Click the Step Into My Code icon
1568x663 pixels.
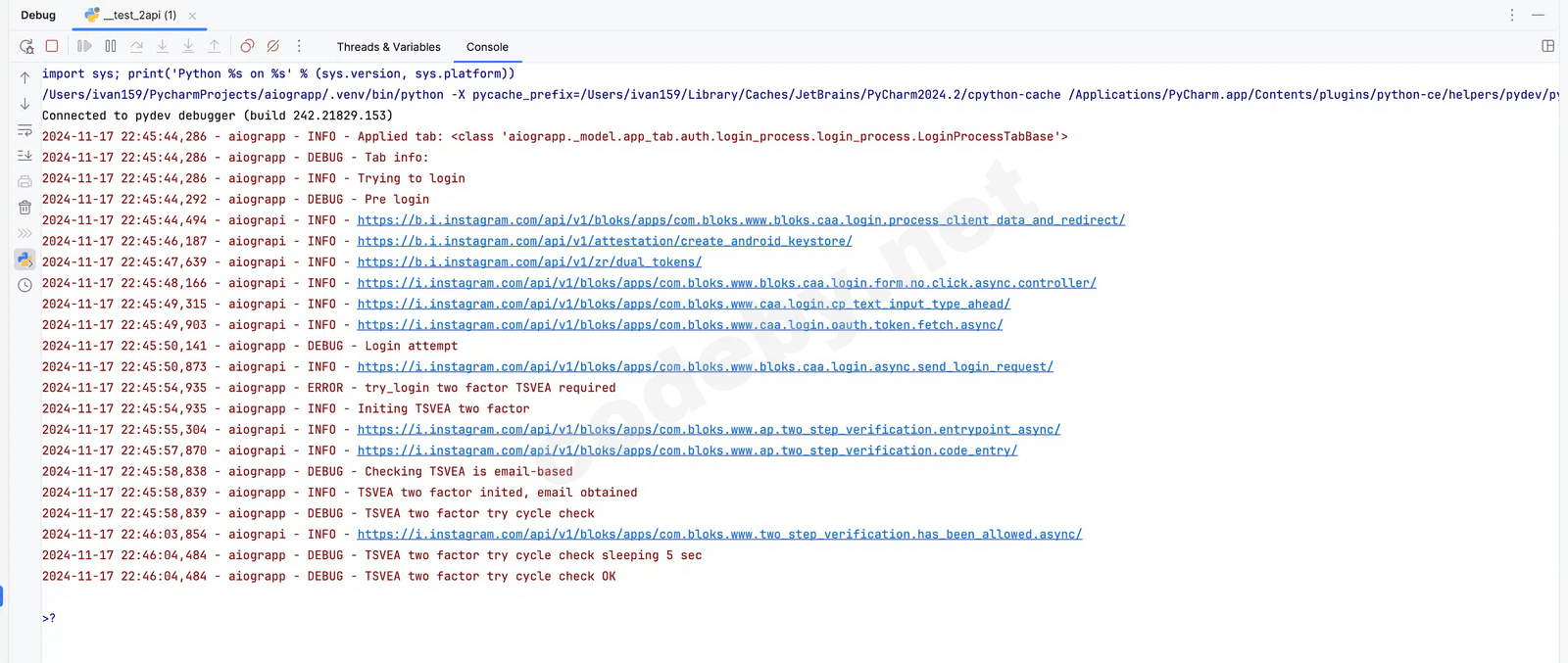[x=188, y=46]
